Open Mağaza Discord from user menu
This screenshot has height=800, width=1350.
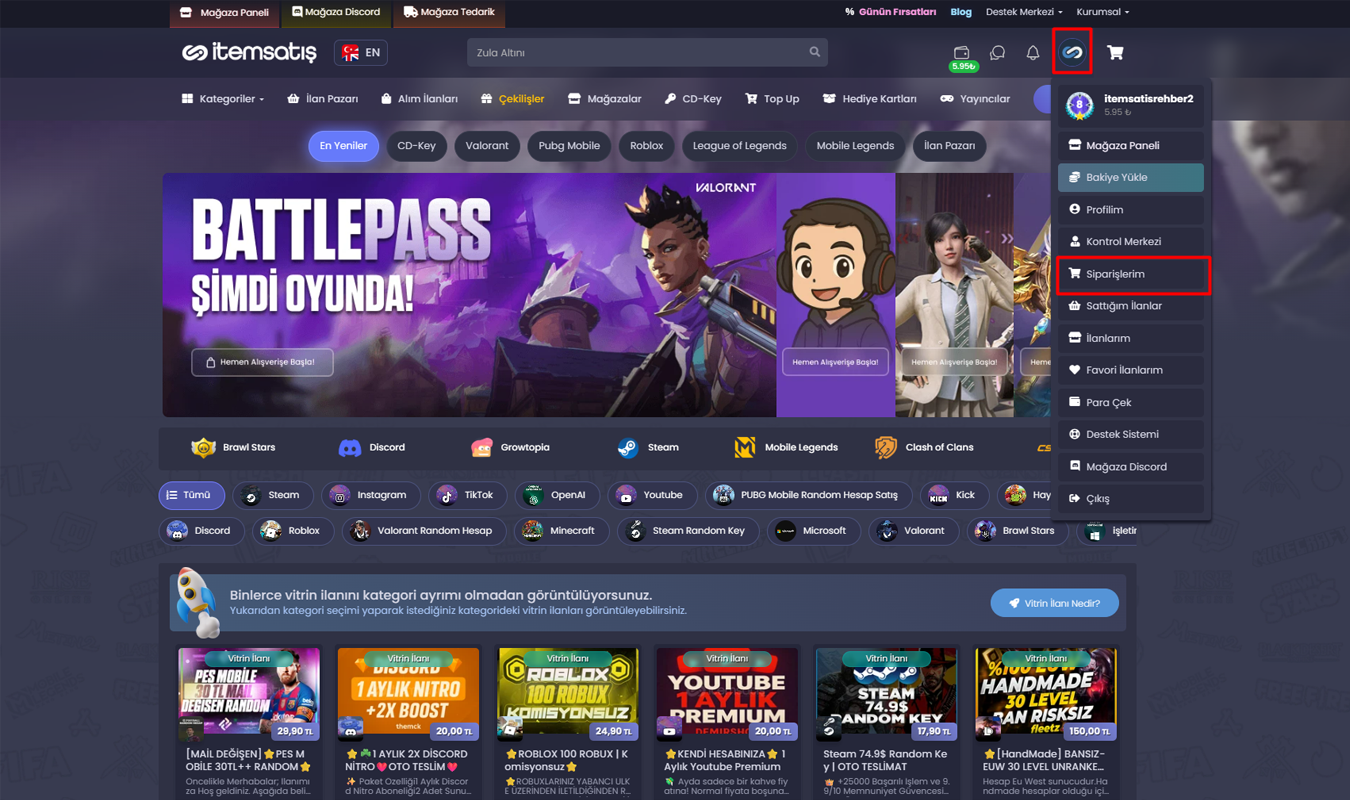pyautogui.click(x=1130, y=467)
